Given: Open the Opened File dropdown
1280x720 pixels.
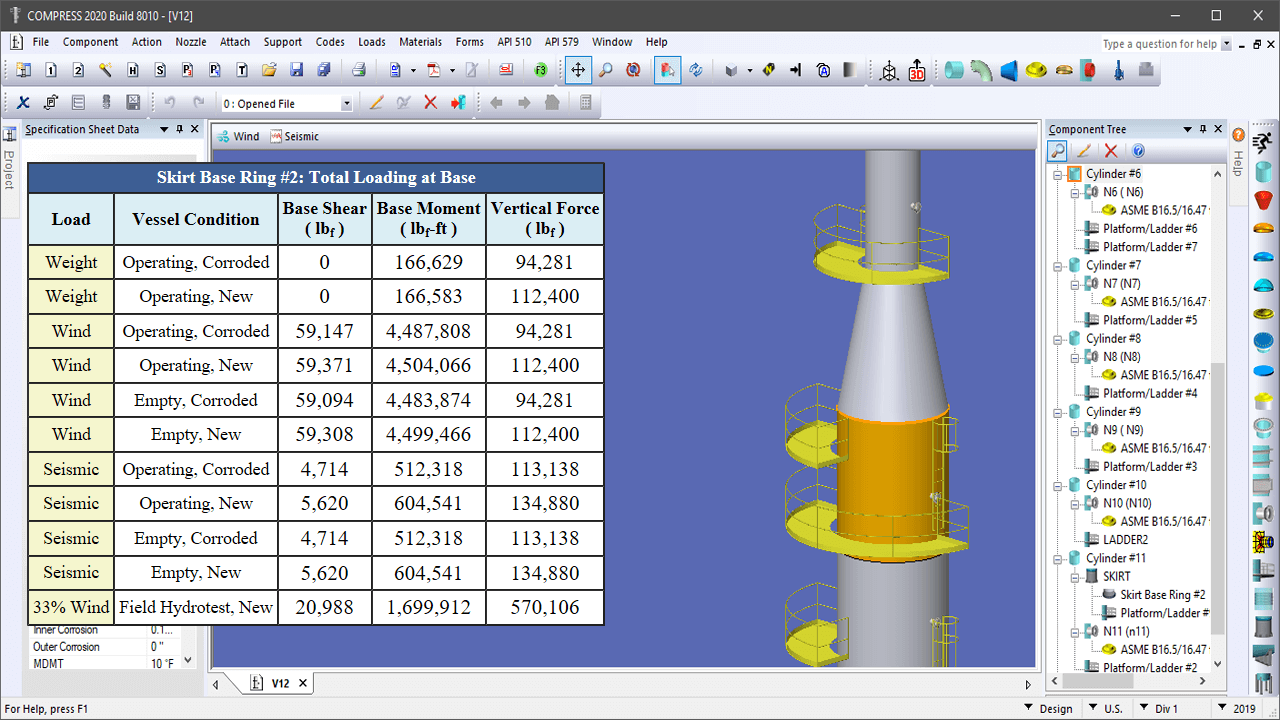Looking at the screenshot, I should point(346,102).
